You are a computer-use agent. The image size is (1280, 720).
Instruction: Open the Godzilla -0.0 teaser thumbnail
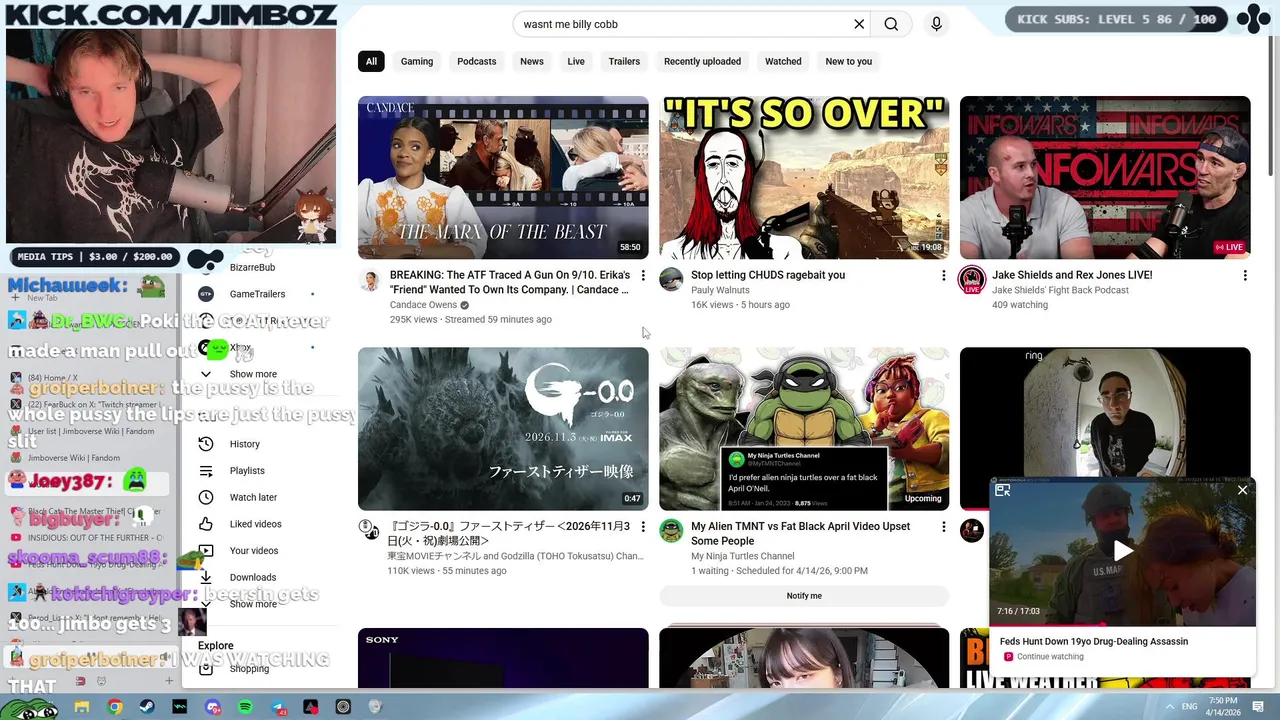(503, 429)
